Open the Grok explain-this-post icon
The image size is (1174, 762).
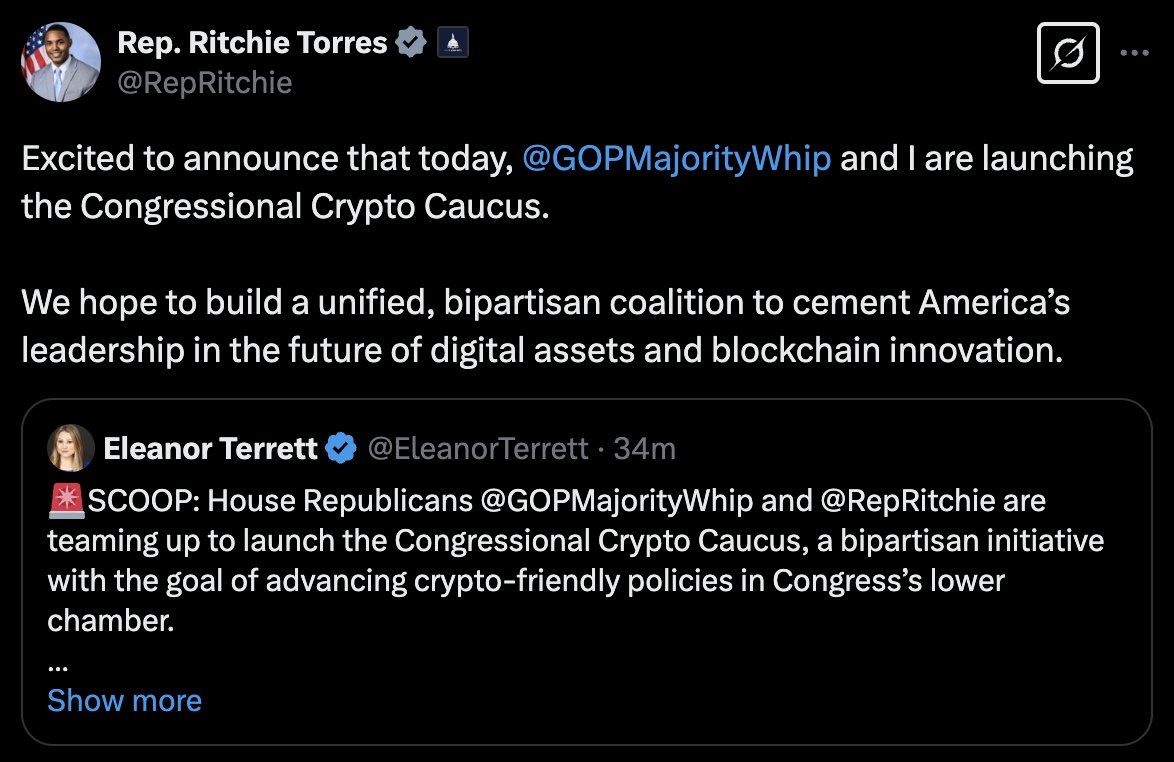click(x=1068, y=53)
